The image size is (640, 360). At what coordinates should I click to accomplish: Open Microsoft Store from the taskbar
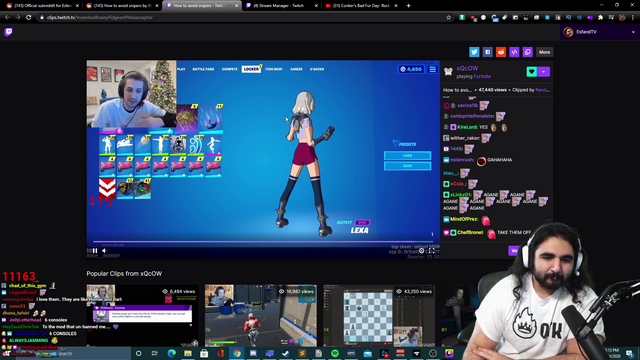(x=204, y=353)
